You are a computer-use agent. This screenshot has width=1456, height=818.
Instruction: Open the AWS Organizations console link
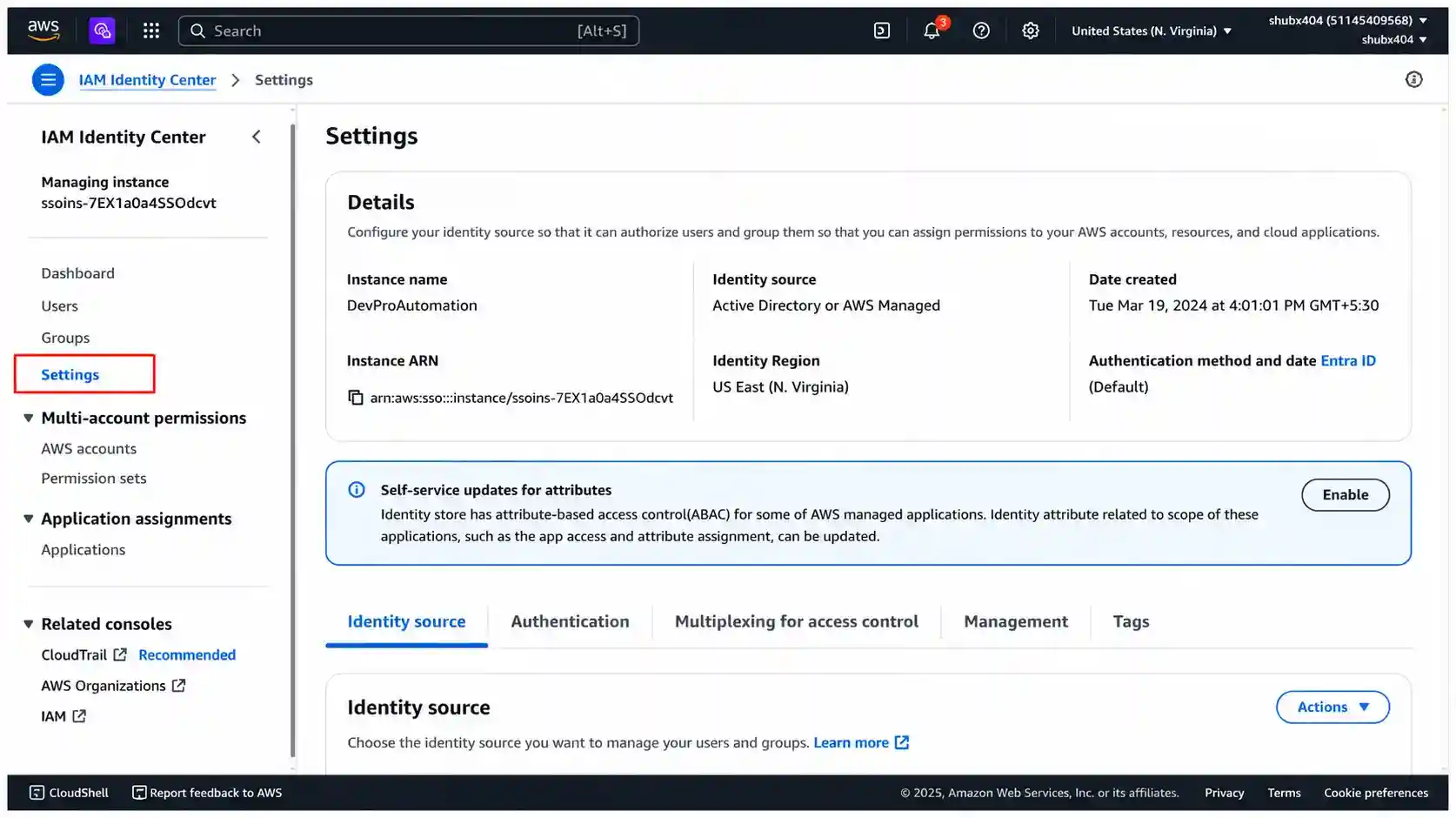tap(104, 686)
